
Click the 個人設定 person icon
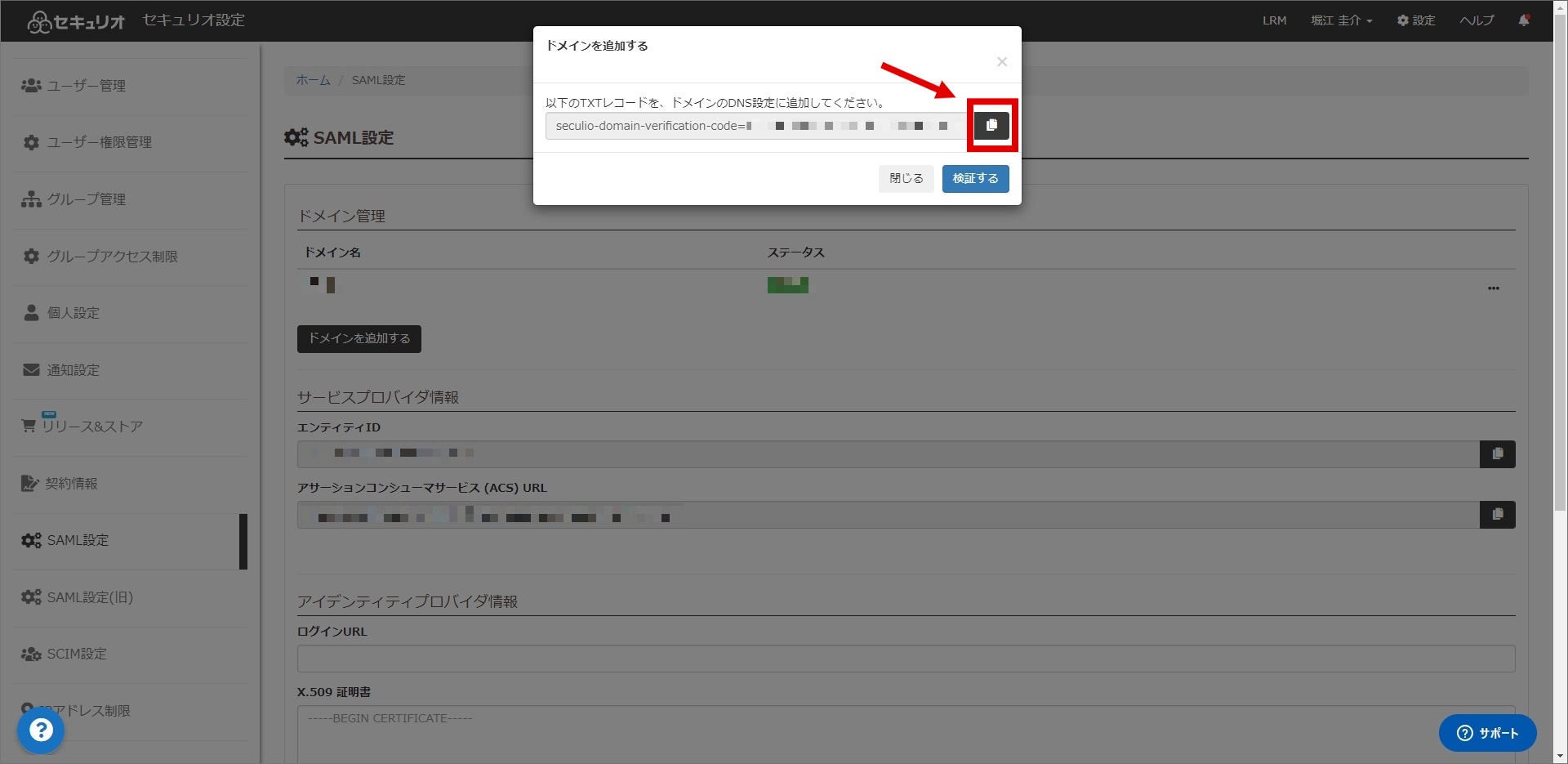click(31, 312)
